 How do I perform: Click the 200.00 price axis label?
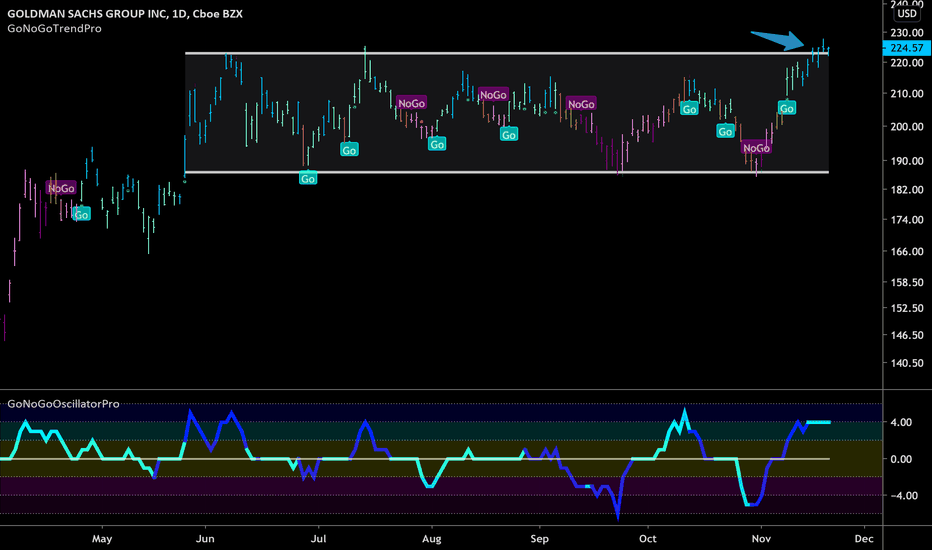906,126
